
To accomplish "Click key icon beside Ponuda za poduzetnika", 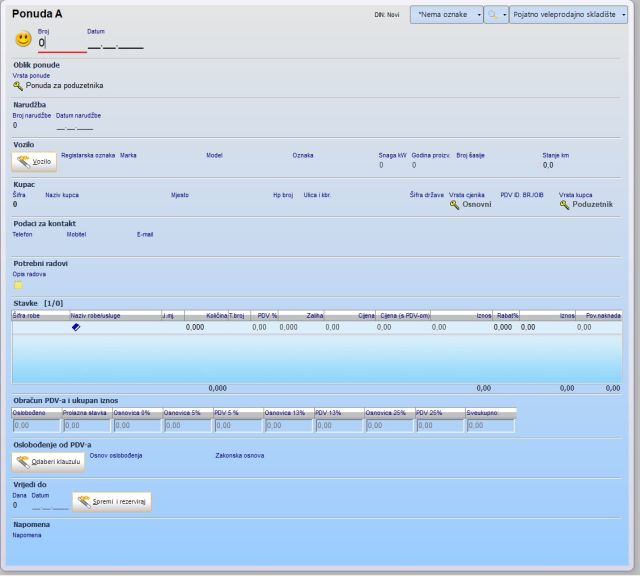I will click(x=18, y=86).
